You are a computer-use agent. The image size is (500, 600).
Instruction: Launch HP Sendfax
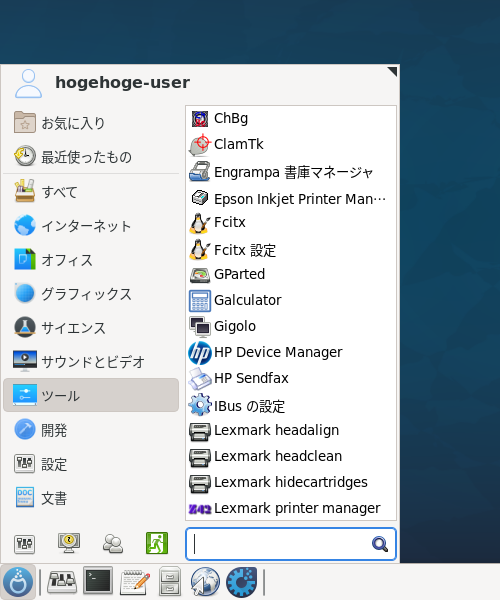tap(291, 378)
